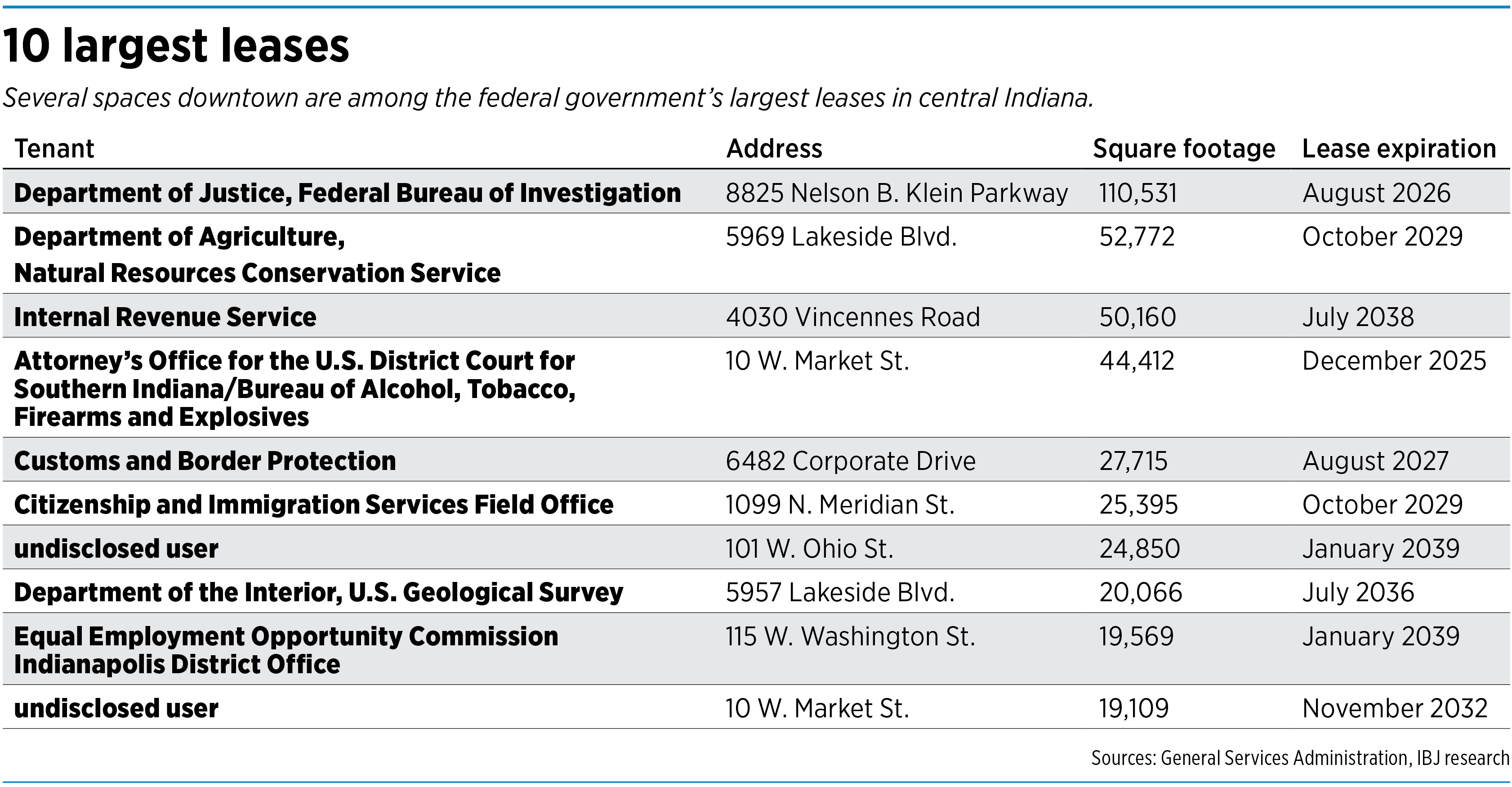
Task: Click the Lease expiration column header
Action: (x=1399, y=148)
